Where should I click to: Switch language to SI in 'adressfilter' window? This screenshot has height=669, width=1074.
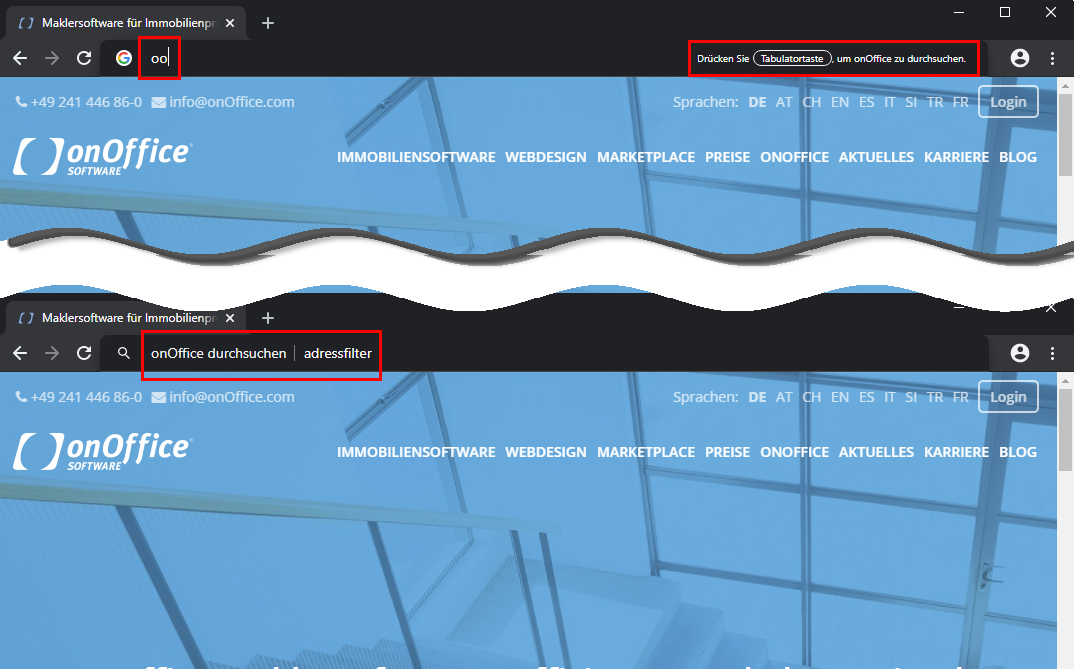(x=911, y=397)
